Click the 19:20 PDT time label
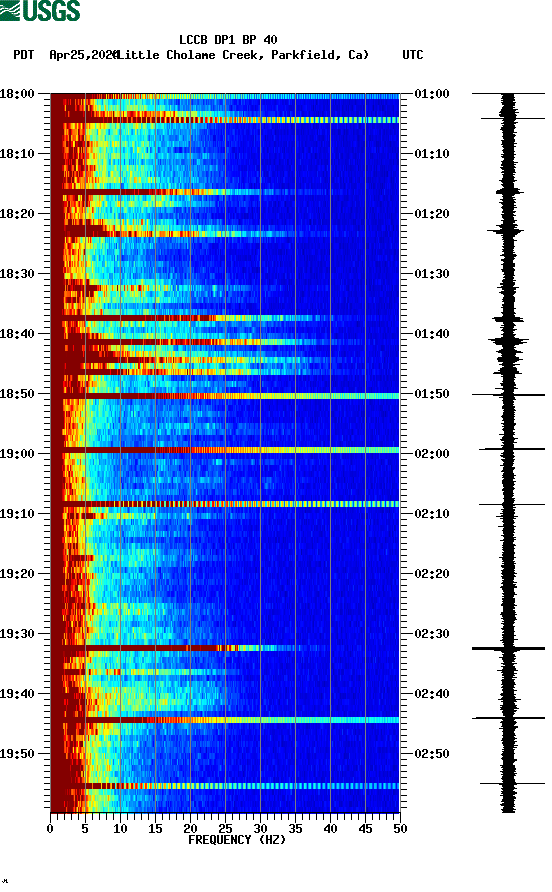552x892 pixels. coord(17,574)
